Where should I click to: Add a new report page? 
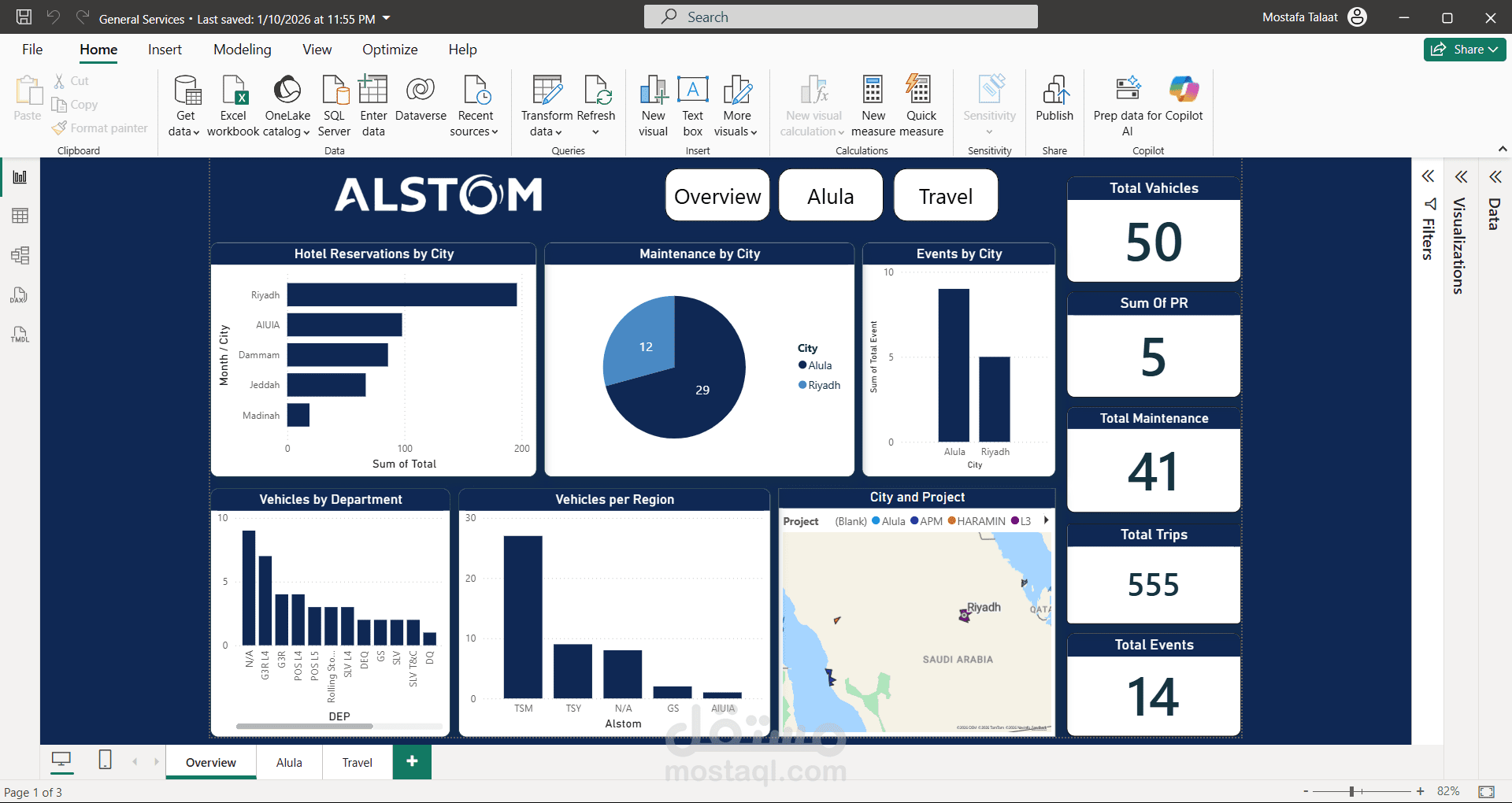click(x=412, y=761)
